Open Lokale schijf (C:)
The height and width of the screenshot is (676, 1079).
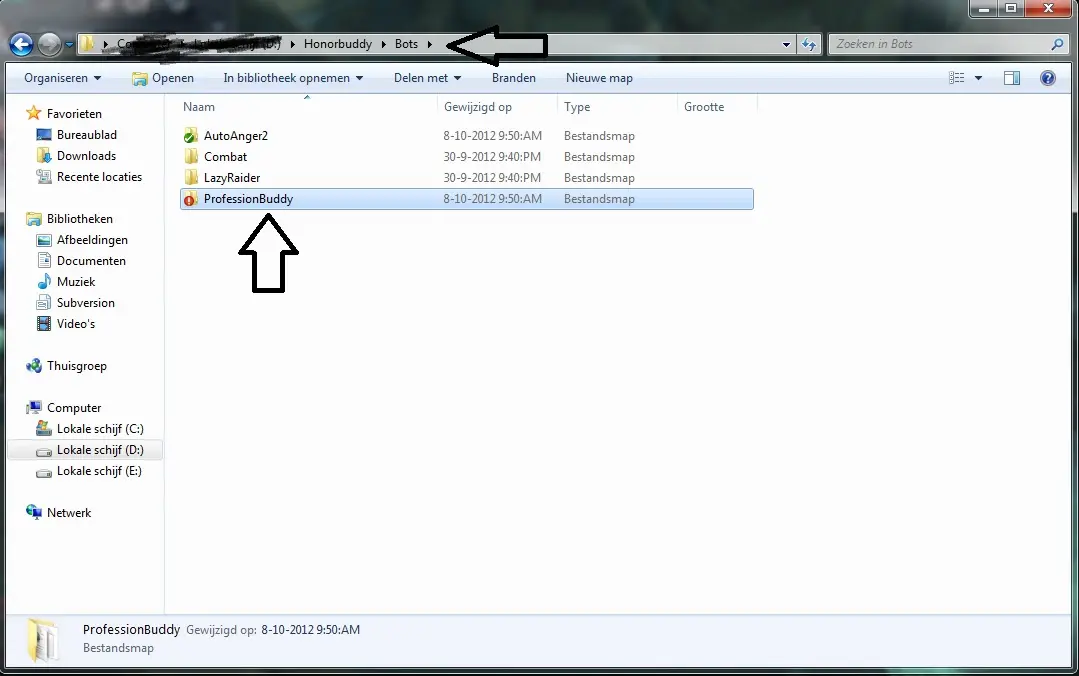click(x=100, y=429)
